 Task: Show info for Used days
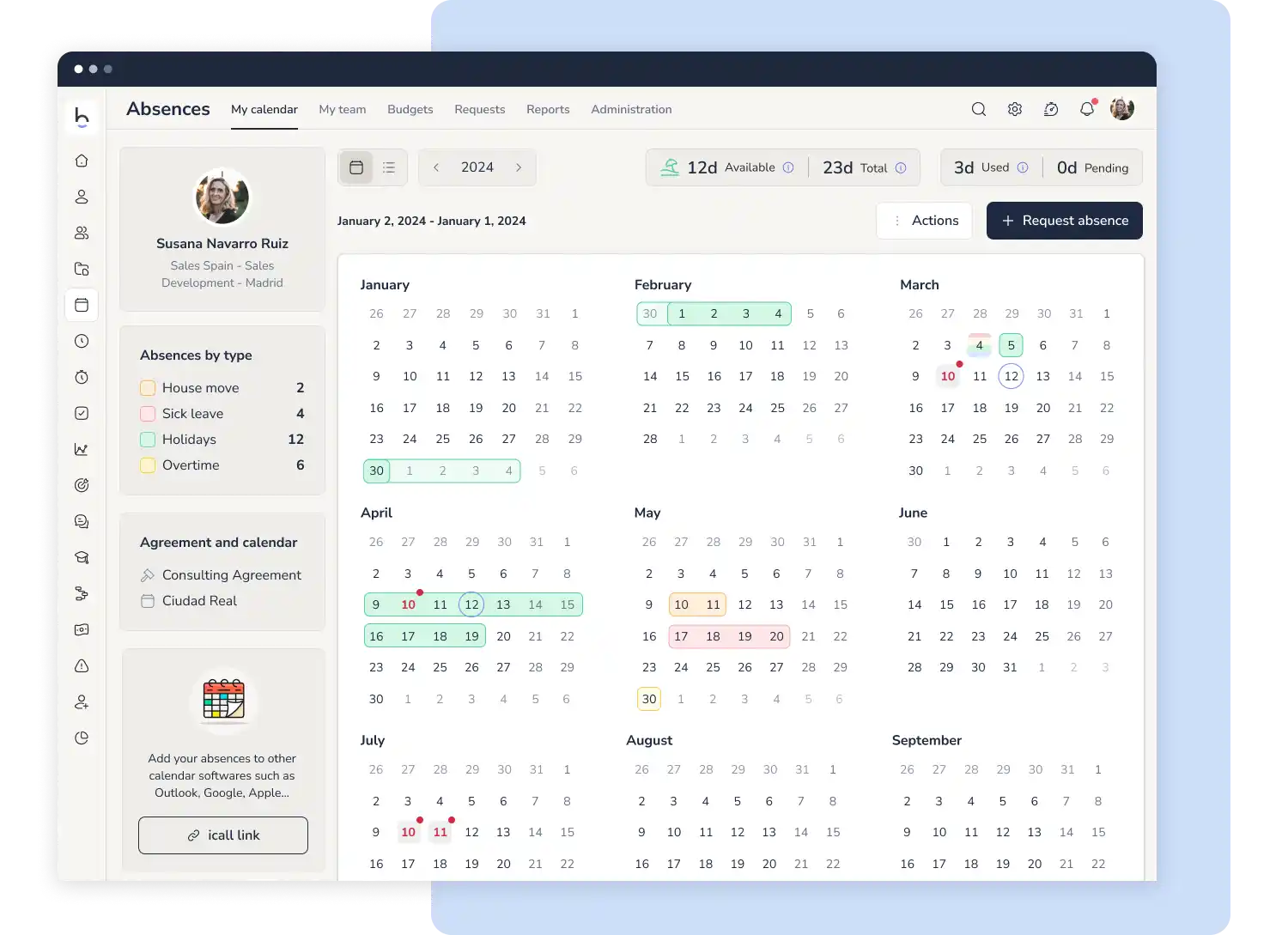[x=1023, y=167]
